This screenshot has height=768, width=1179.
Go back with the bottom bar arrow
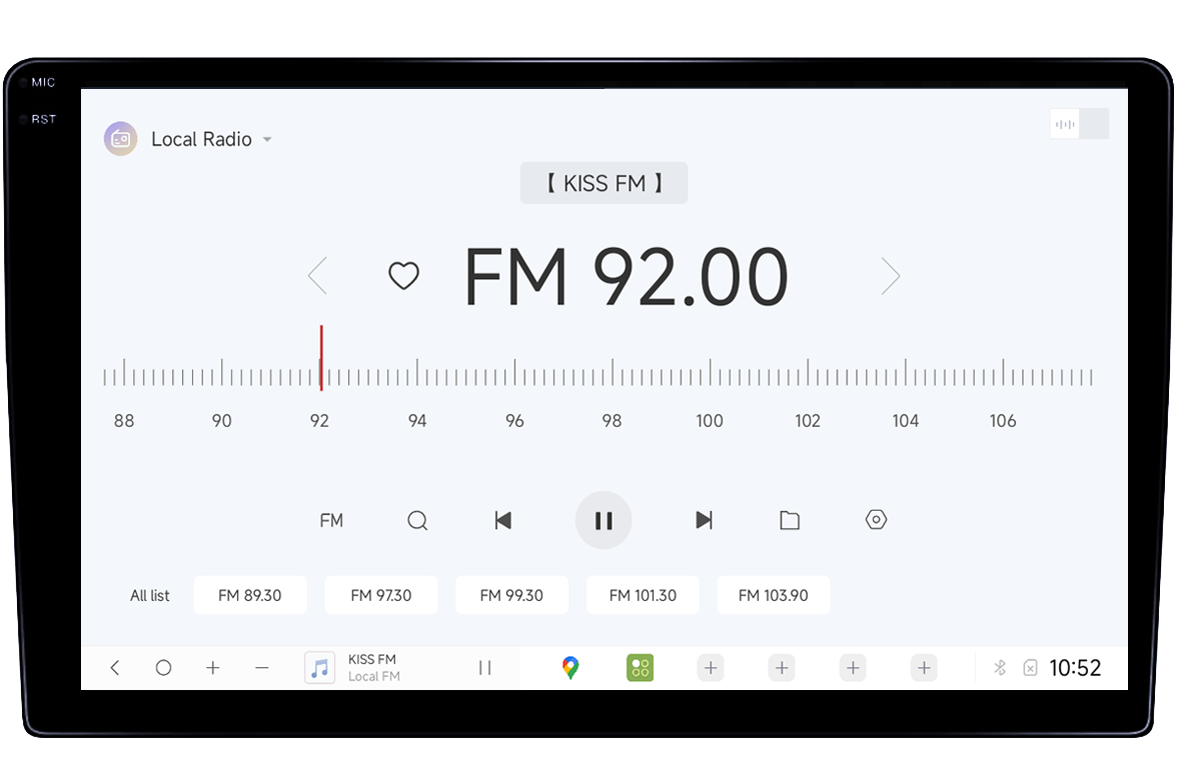[x=115, y=667]
